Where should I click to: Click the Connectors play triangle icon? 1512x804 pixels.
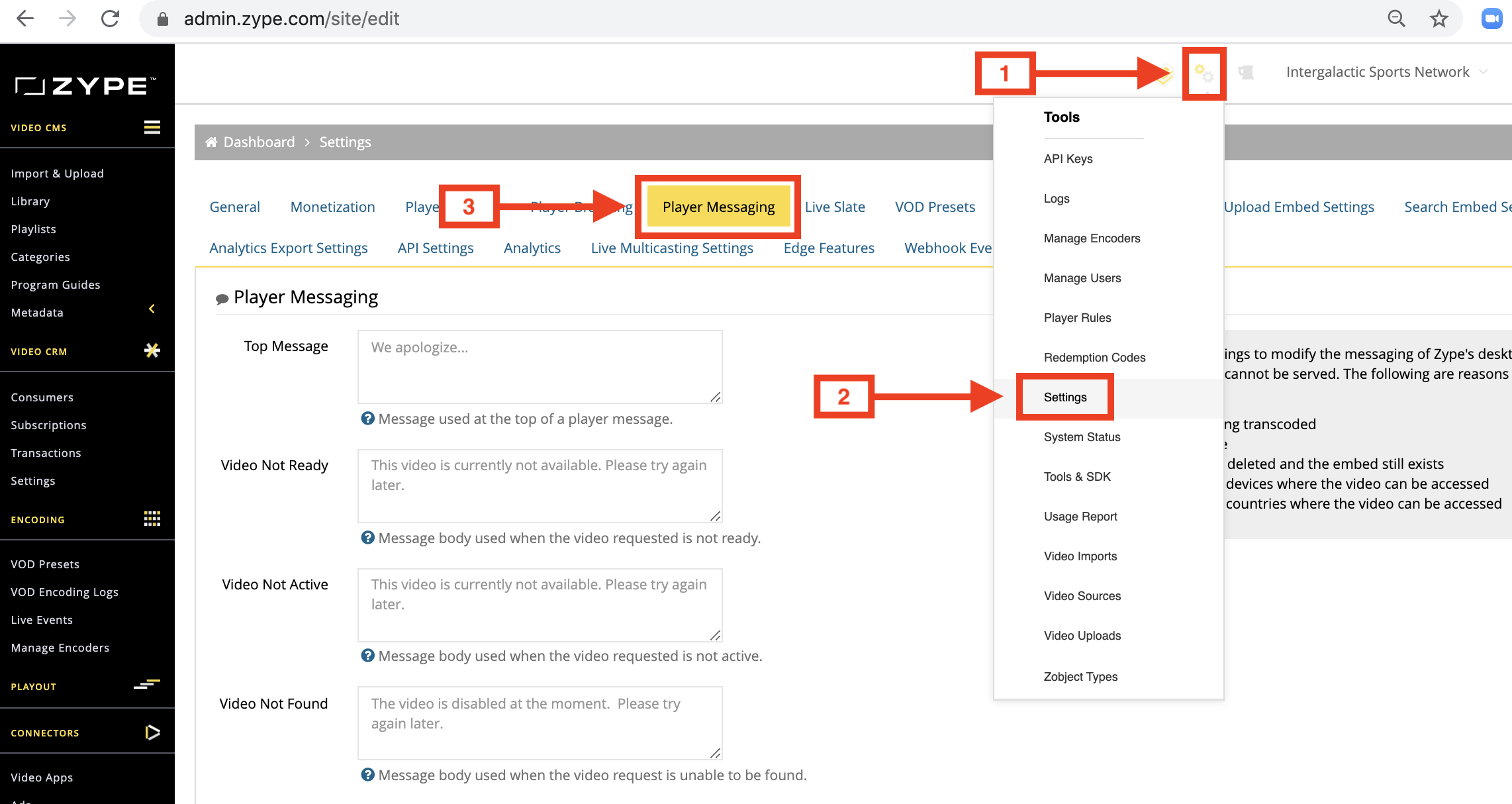[x=152, y=732]
